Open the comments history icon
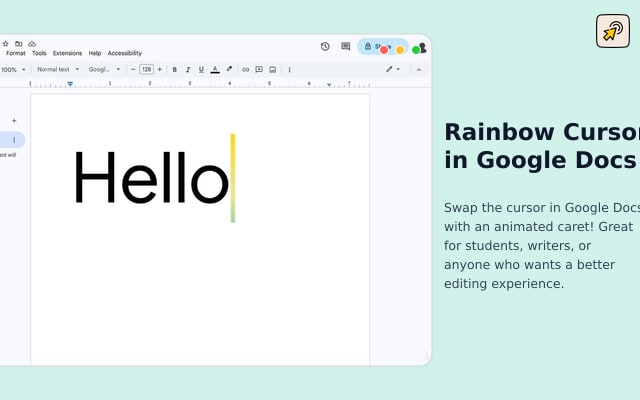Image resolution: width=640 pixels, height=400 pixels. point(346,47)
